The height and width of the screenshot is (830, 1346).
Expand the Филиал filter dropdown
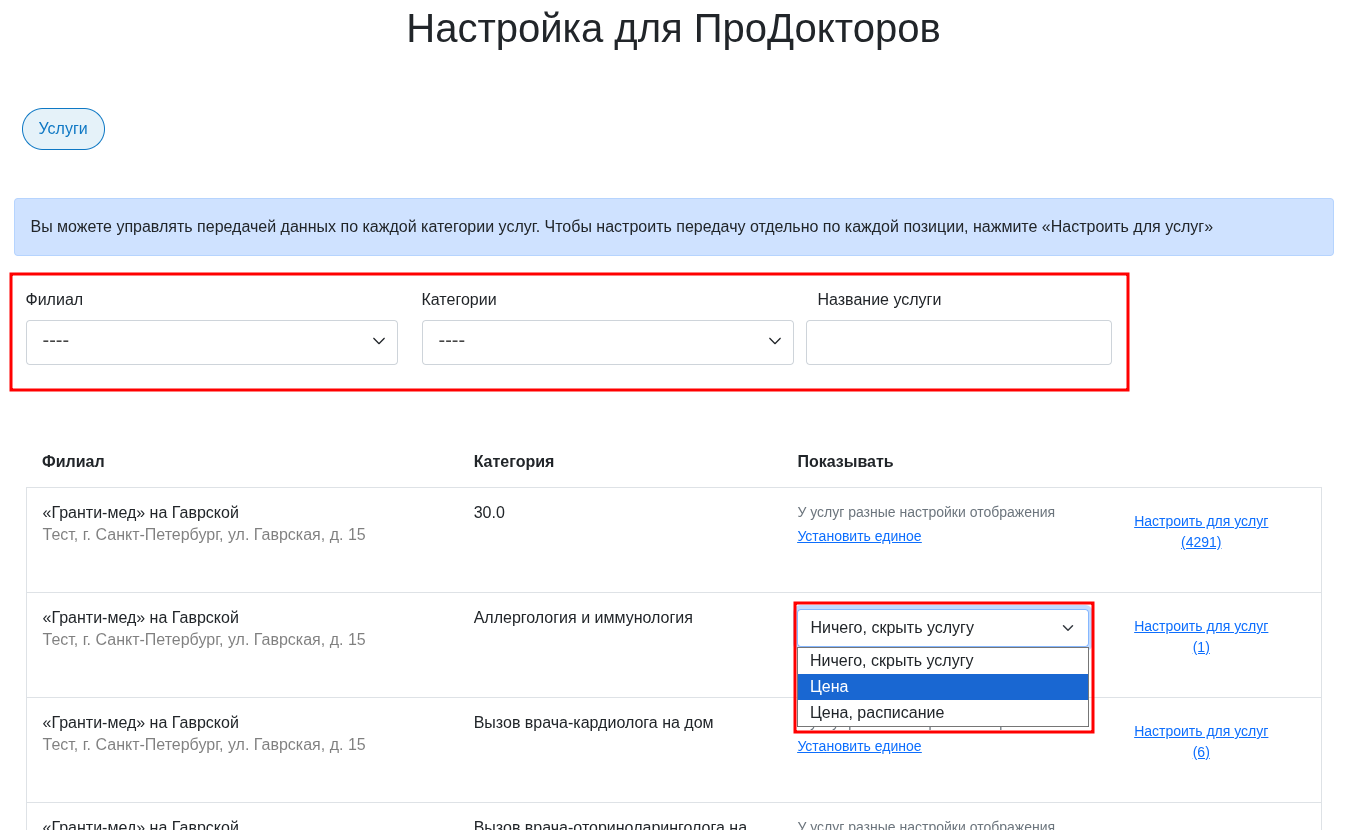tap(212, 342)
